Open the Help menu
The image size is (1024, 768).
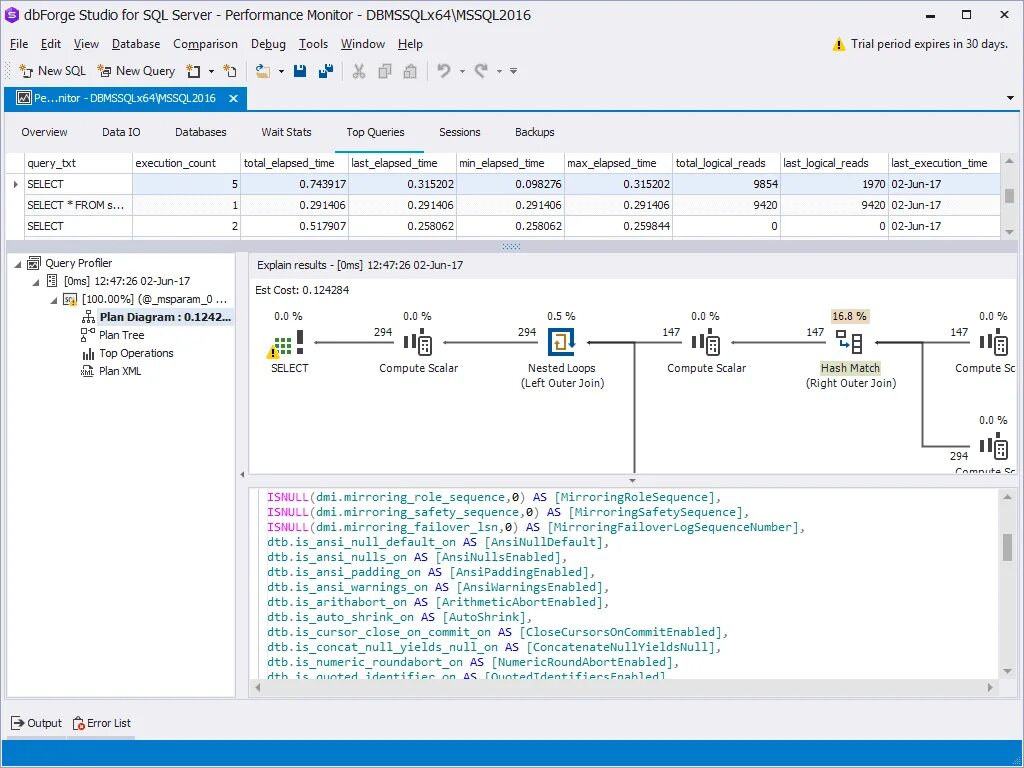(410, 44)
